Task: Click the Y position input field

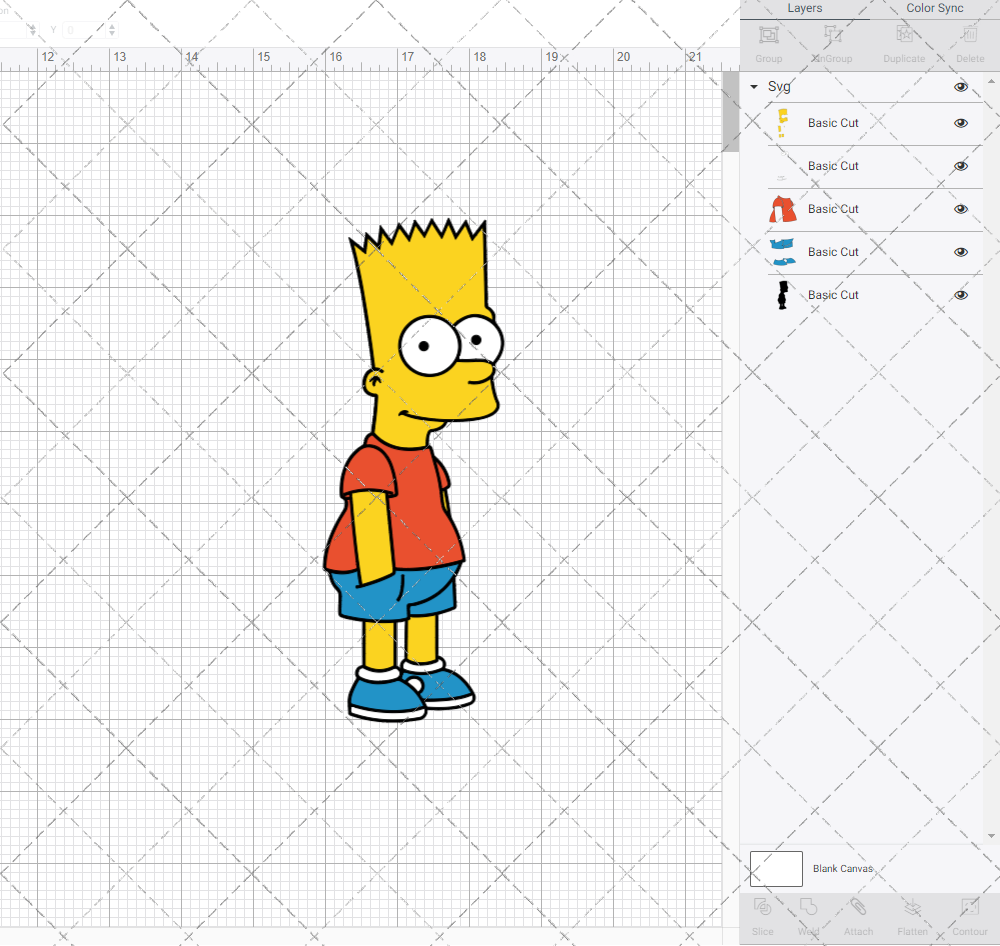Action: point(85,29)
